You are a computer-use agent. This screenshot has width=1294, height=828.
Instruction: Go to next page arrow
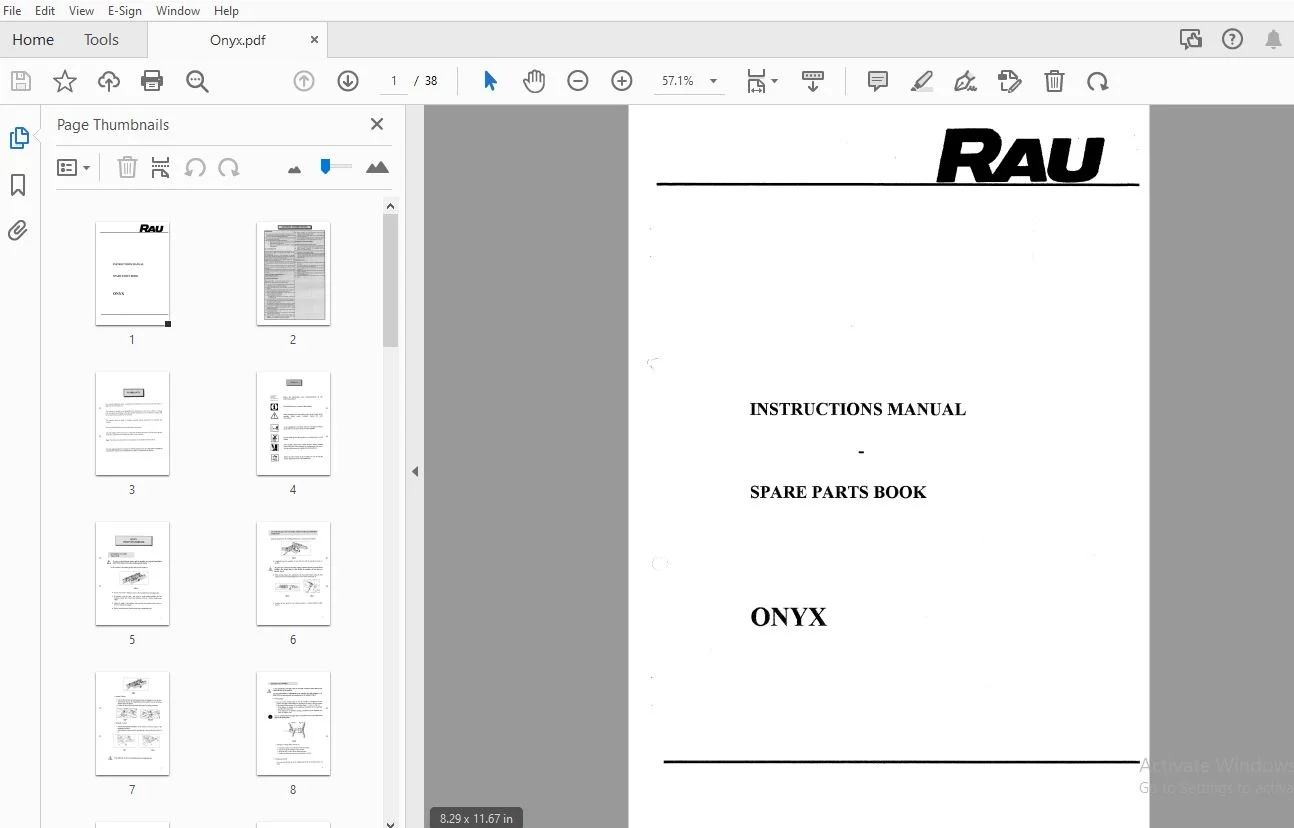point(348,81)
